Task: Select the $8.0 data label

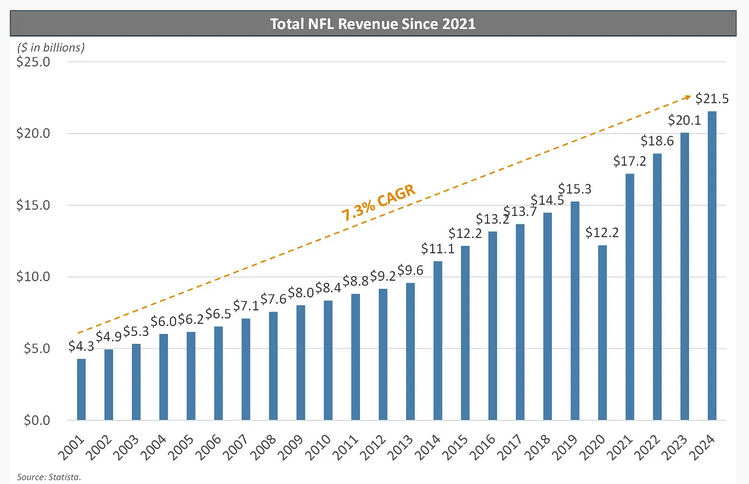Action: [300, 292]
